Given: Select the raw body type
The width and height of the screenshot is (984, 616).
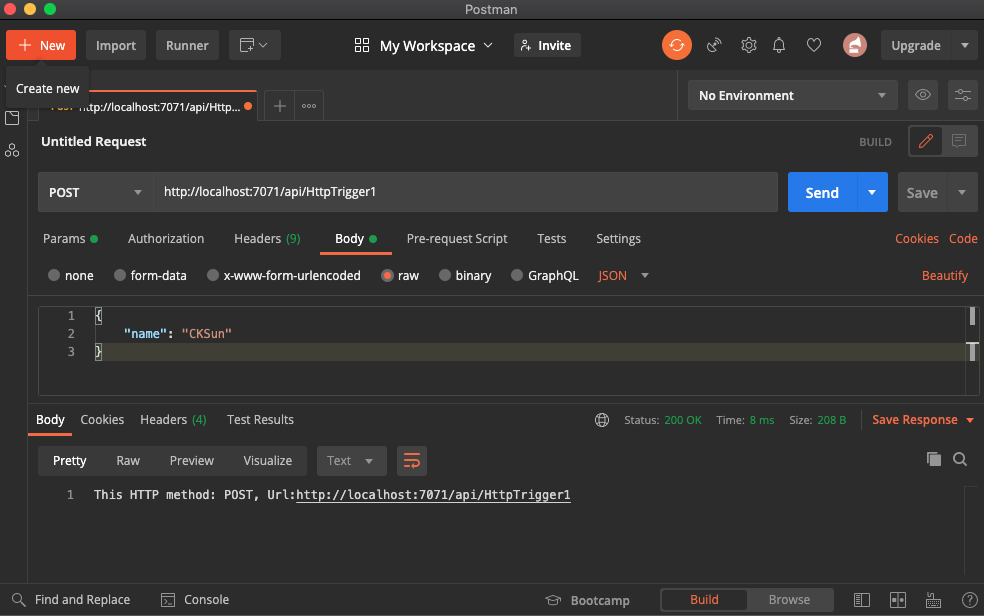Looking at the screenshot, I should click(400, 275).
